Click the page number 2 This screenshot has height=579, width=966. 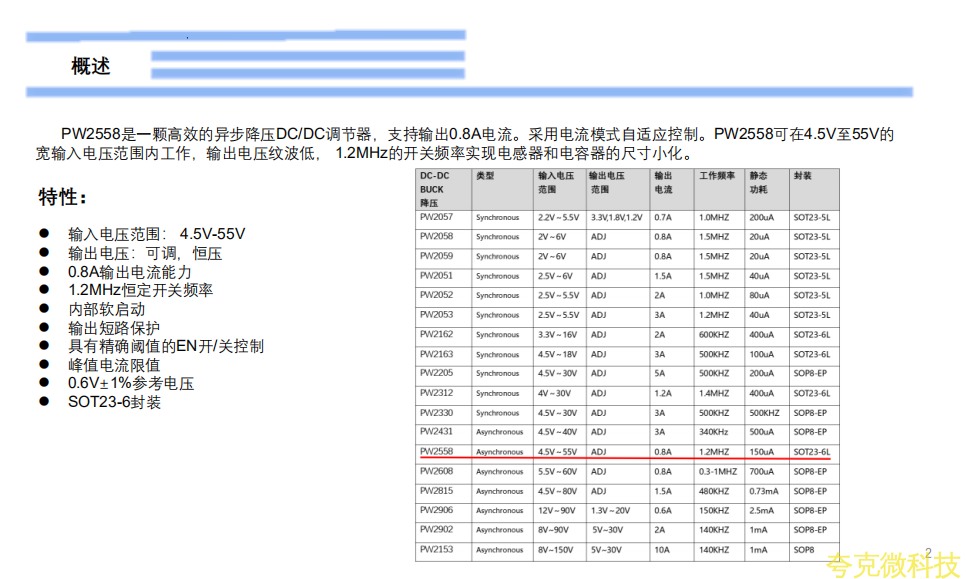tap(928, 552)
